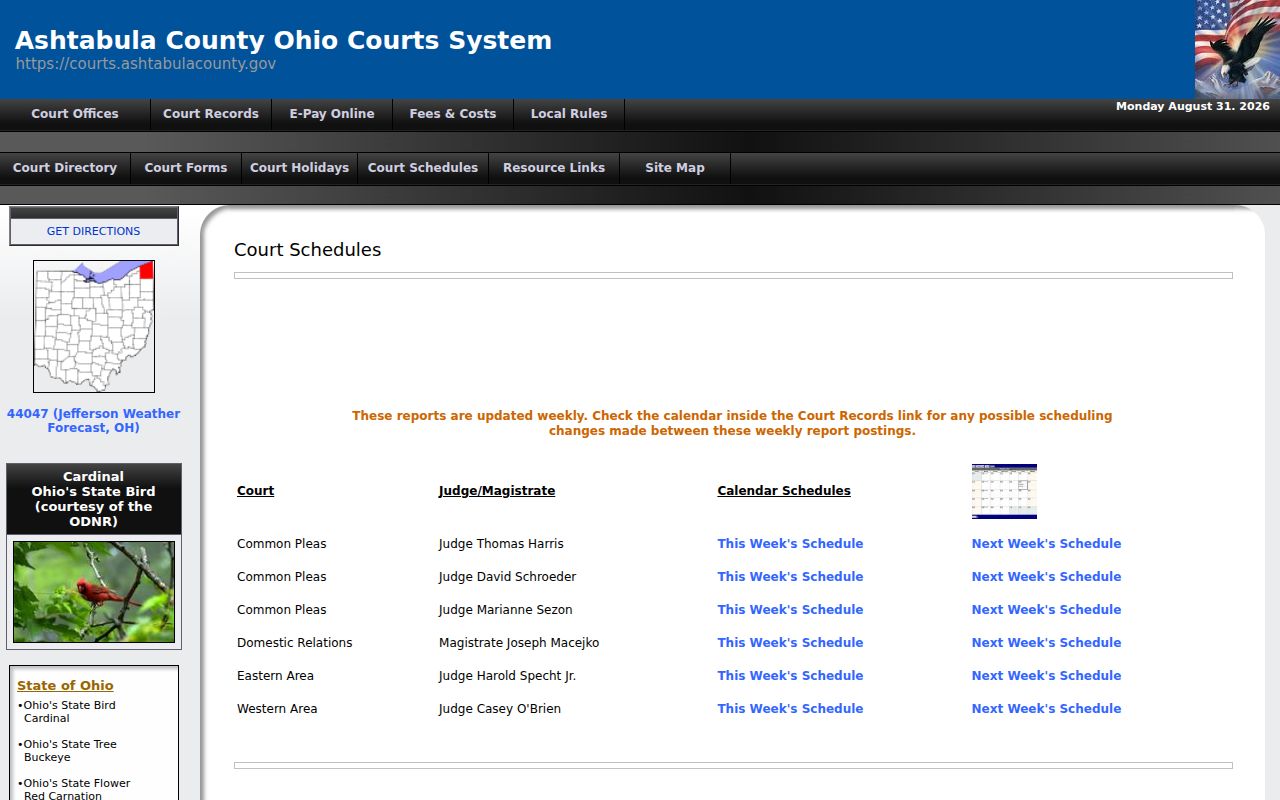The height and width of the screenshot is (800, 1280).
Task: Open Judge Thomas Harris Next Week's Schedule
Action: [1046, 544]
